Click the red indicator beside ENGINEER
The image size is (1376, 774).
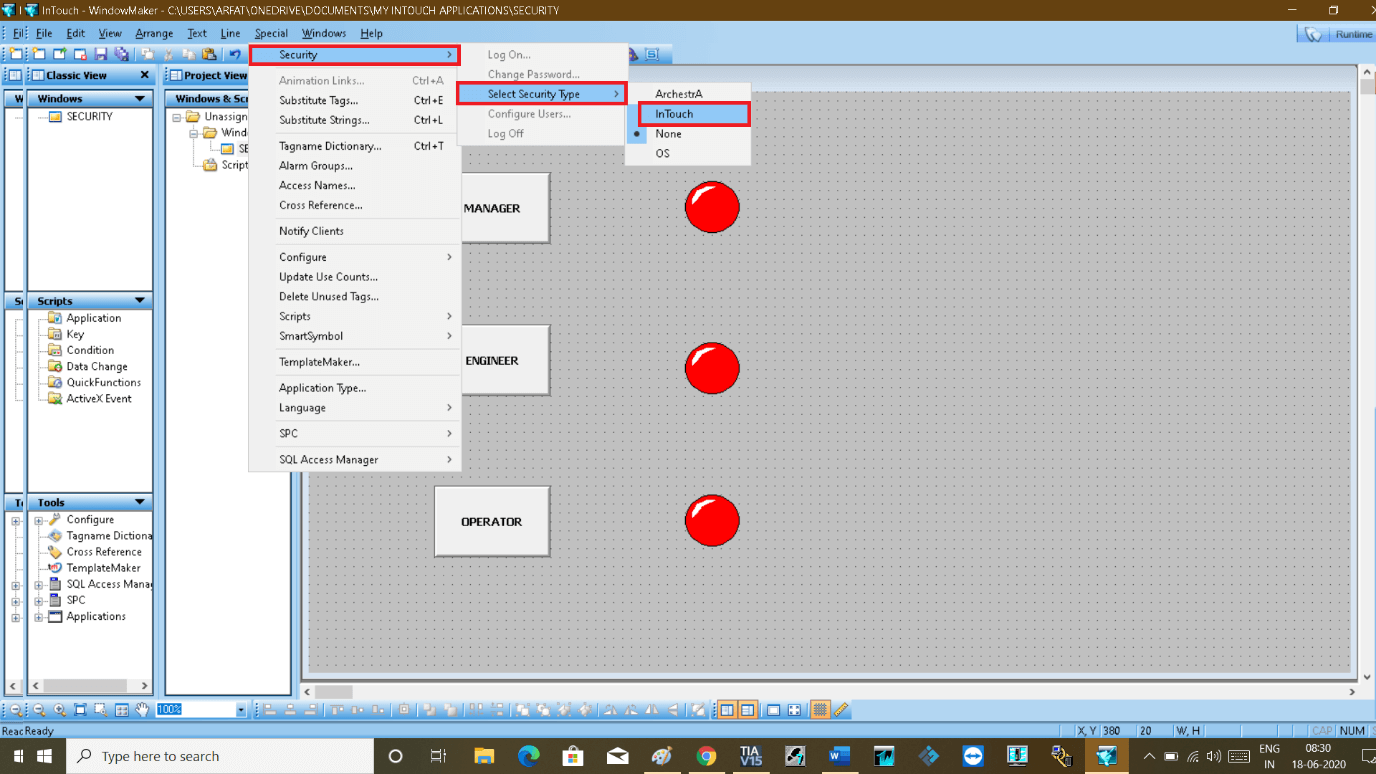click(712, 368)
